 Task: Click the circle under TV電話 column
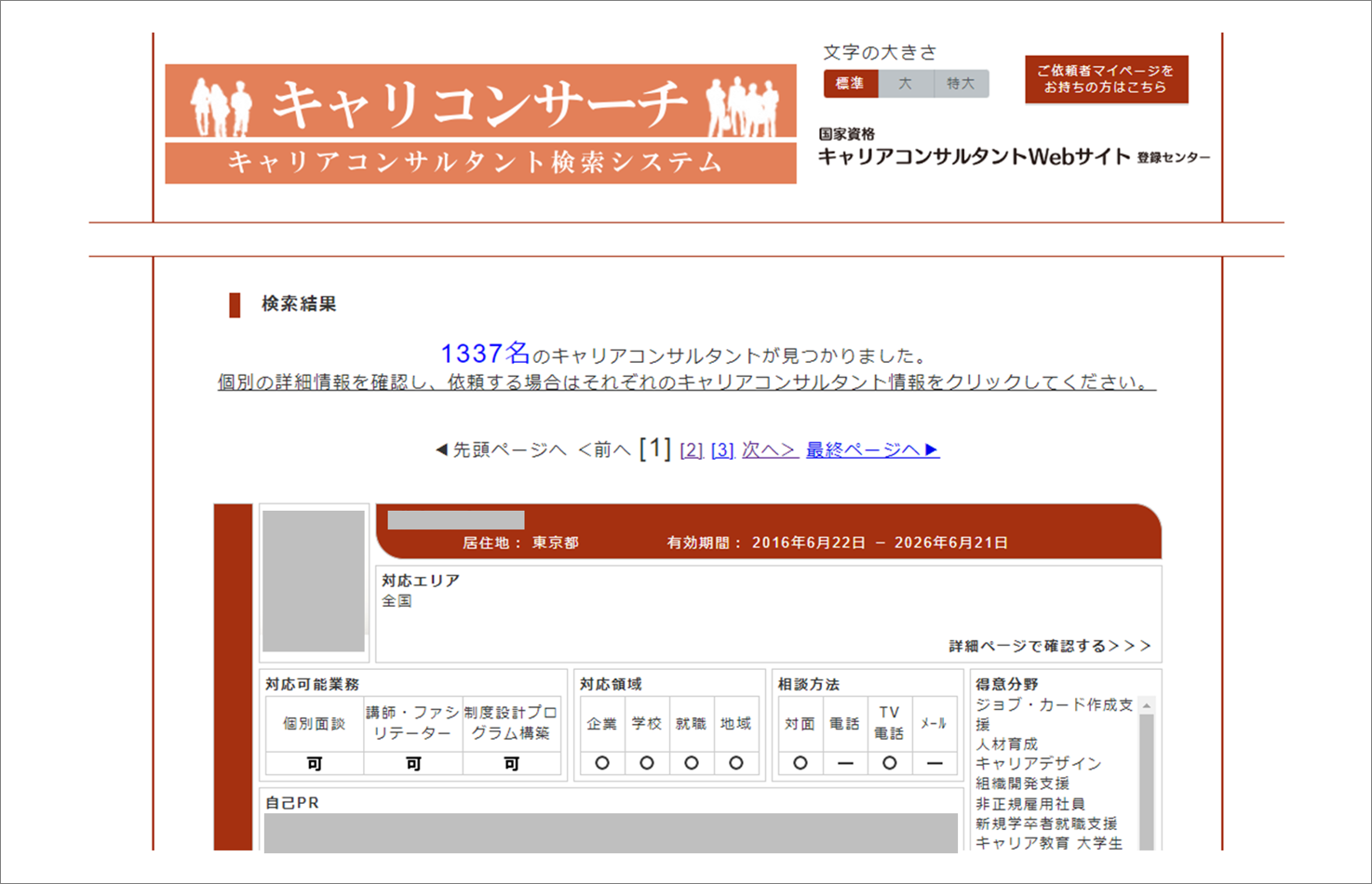(x=889, y=763)
